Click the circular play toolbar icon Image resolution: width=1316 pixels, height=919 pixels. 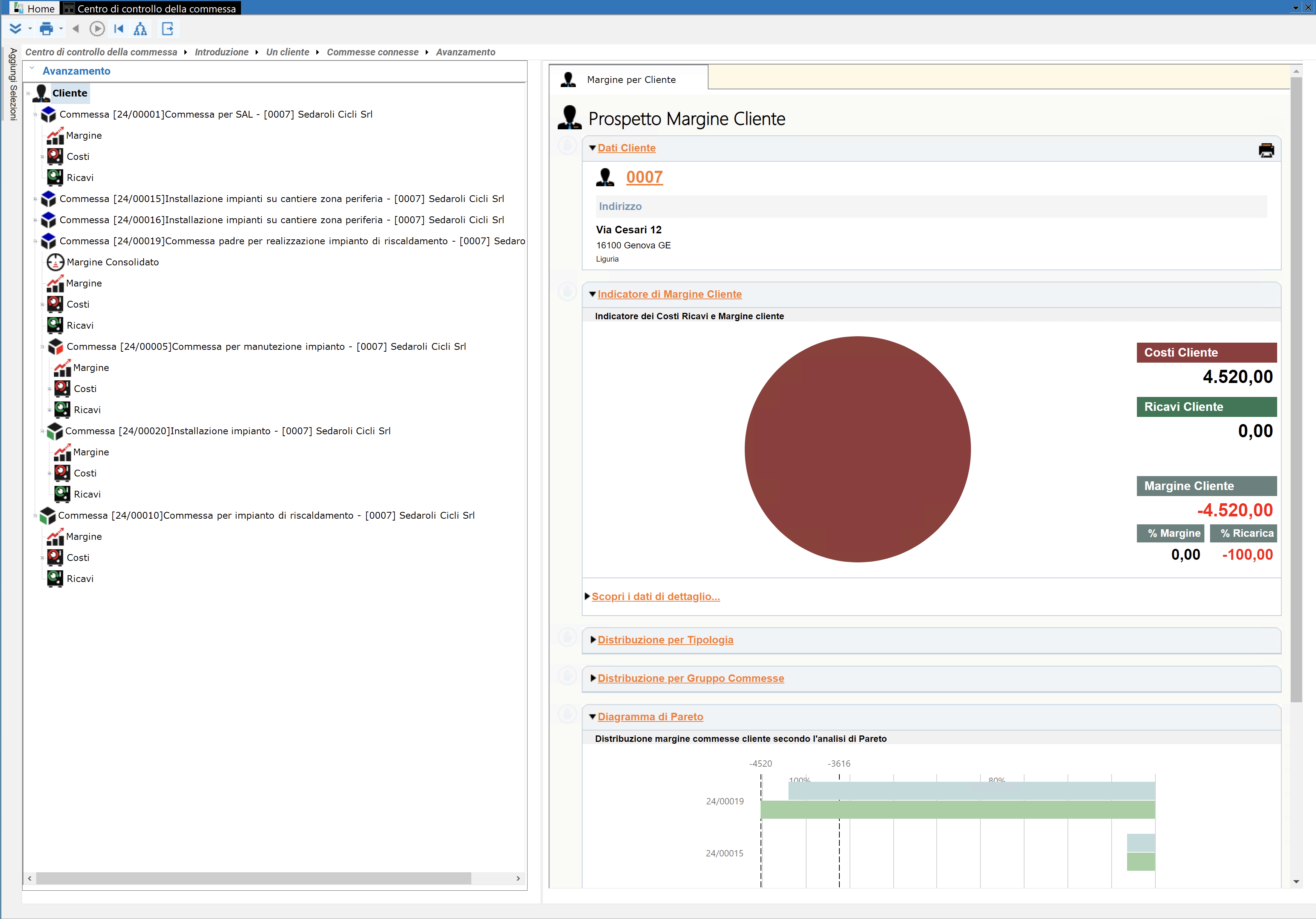(97, 29)
